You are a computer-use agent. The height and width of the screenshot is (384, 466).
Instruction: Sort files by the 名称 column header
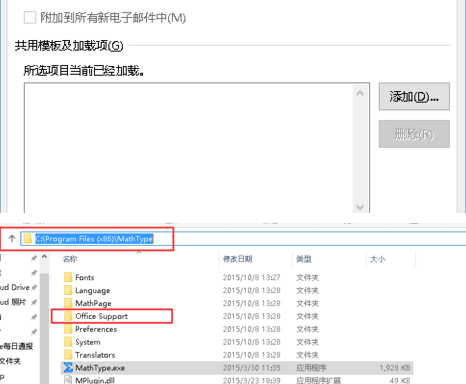70,259
